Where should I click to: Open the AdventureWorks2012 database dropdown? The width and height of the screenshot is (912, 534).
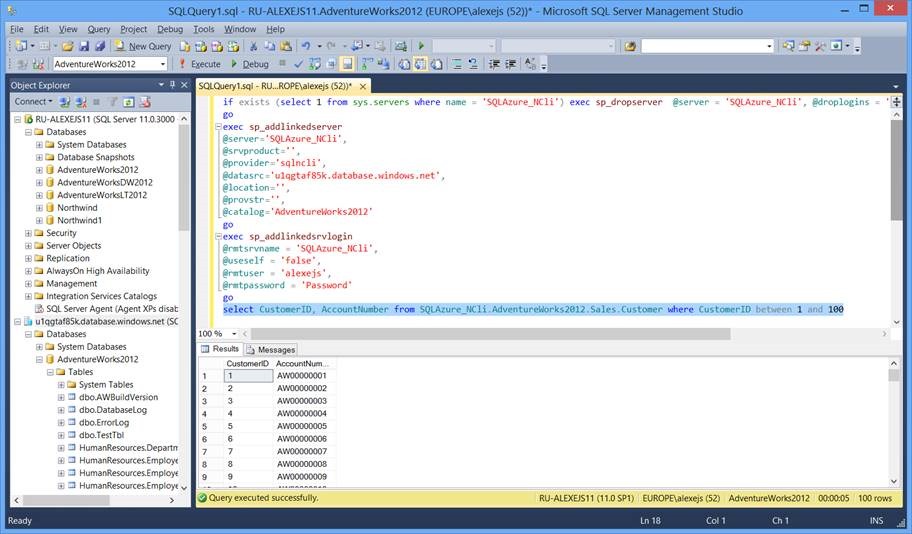(x=163, y=64)
